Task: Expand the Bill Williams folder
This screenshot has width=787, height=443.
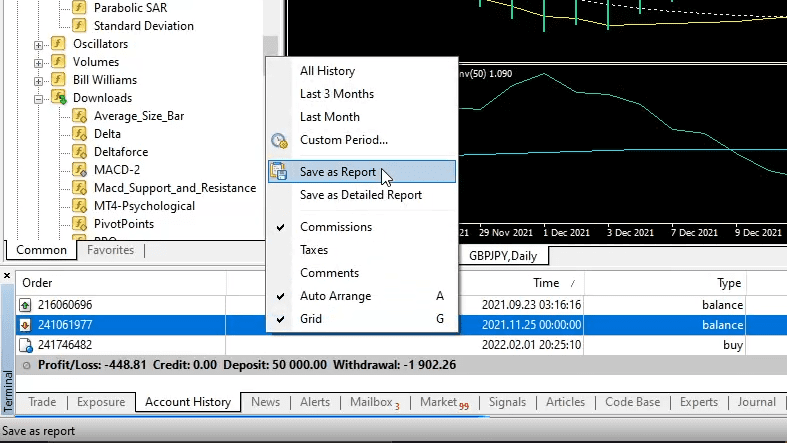Action: (39, 80)
